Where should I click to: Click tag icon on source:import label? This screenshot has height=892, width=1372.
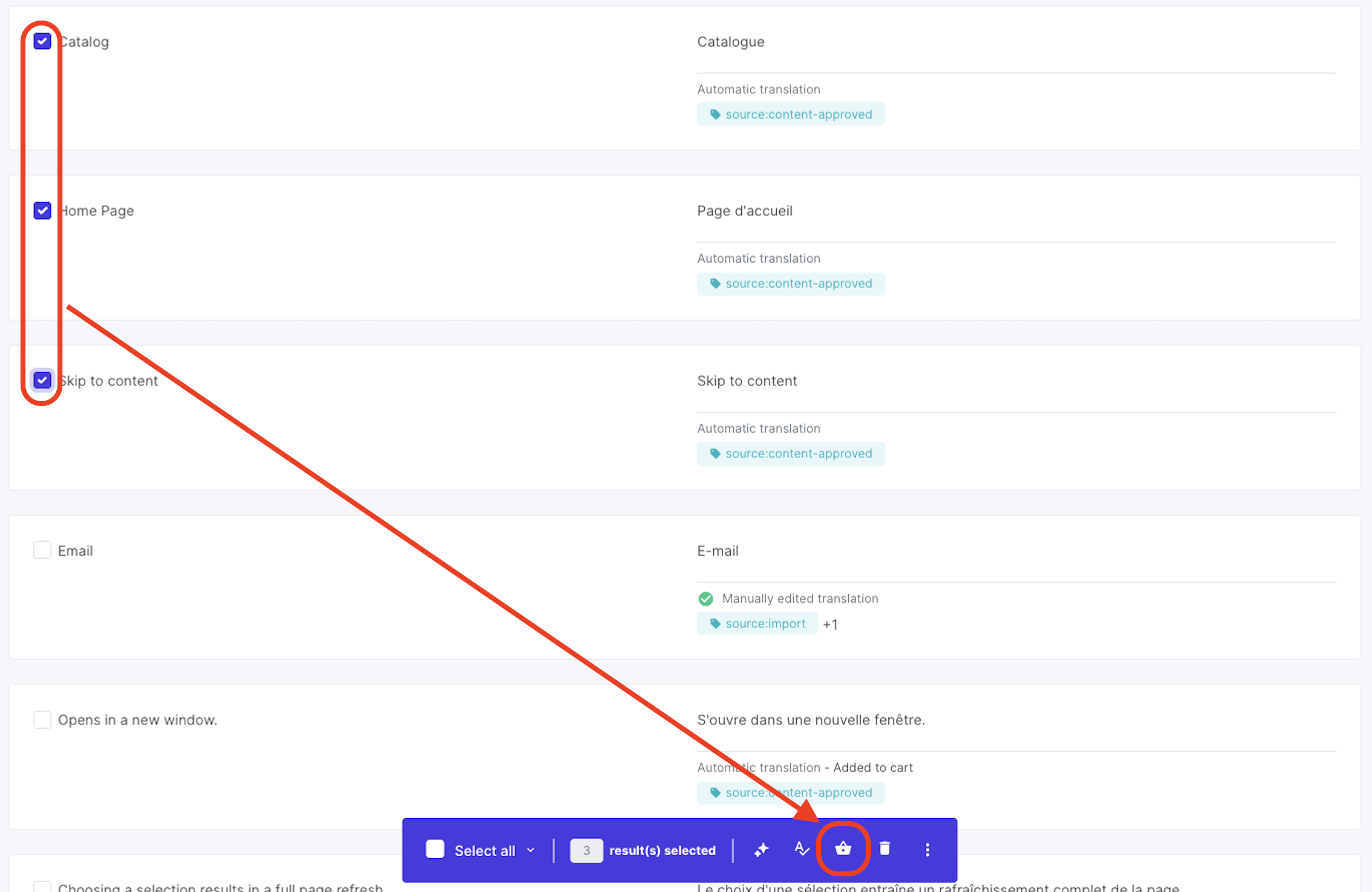[x=715, y=623]
